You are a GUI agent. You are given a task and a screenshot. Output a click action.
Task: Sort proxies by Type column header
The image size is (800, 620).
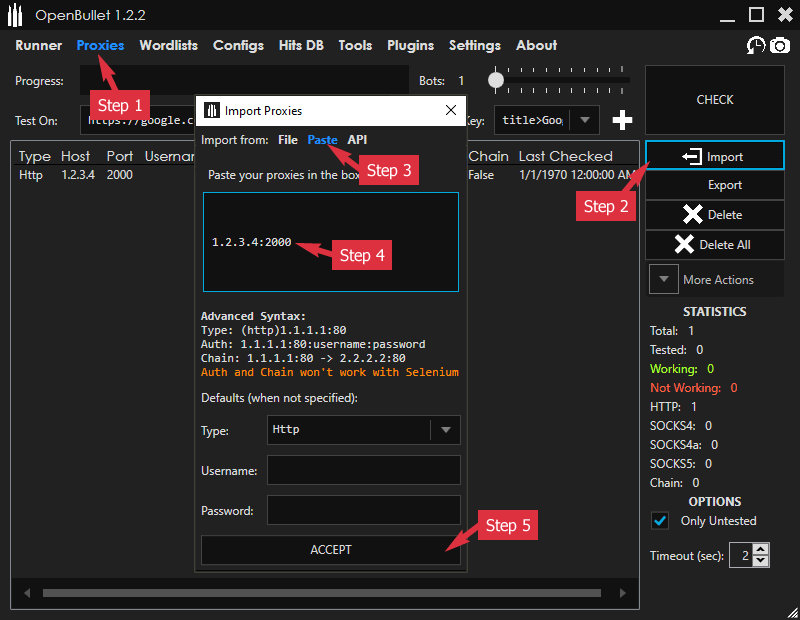35,156
